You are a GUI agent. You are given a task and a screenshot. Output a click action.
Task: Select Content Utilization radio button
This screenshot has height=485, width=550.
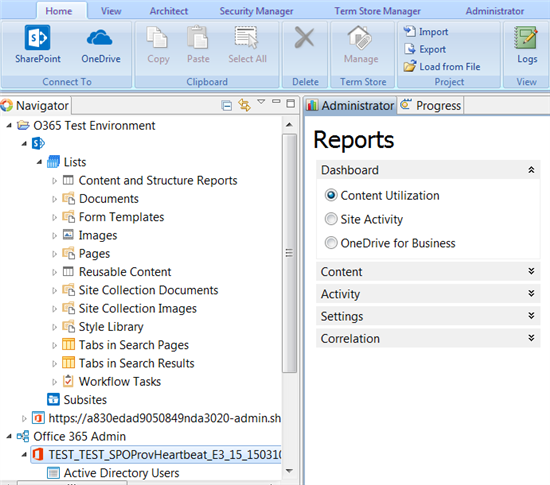point(331,195)
